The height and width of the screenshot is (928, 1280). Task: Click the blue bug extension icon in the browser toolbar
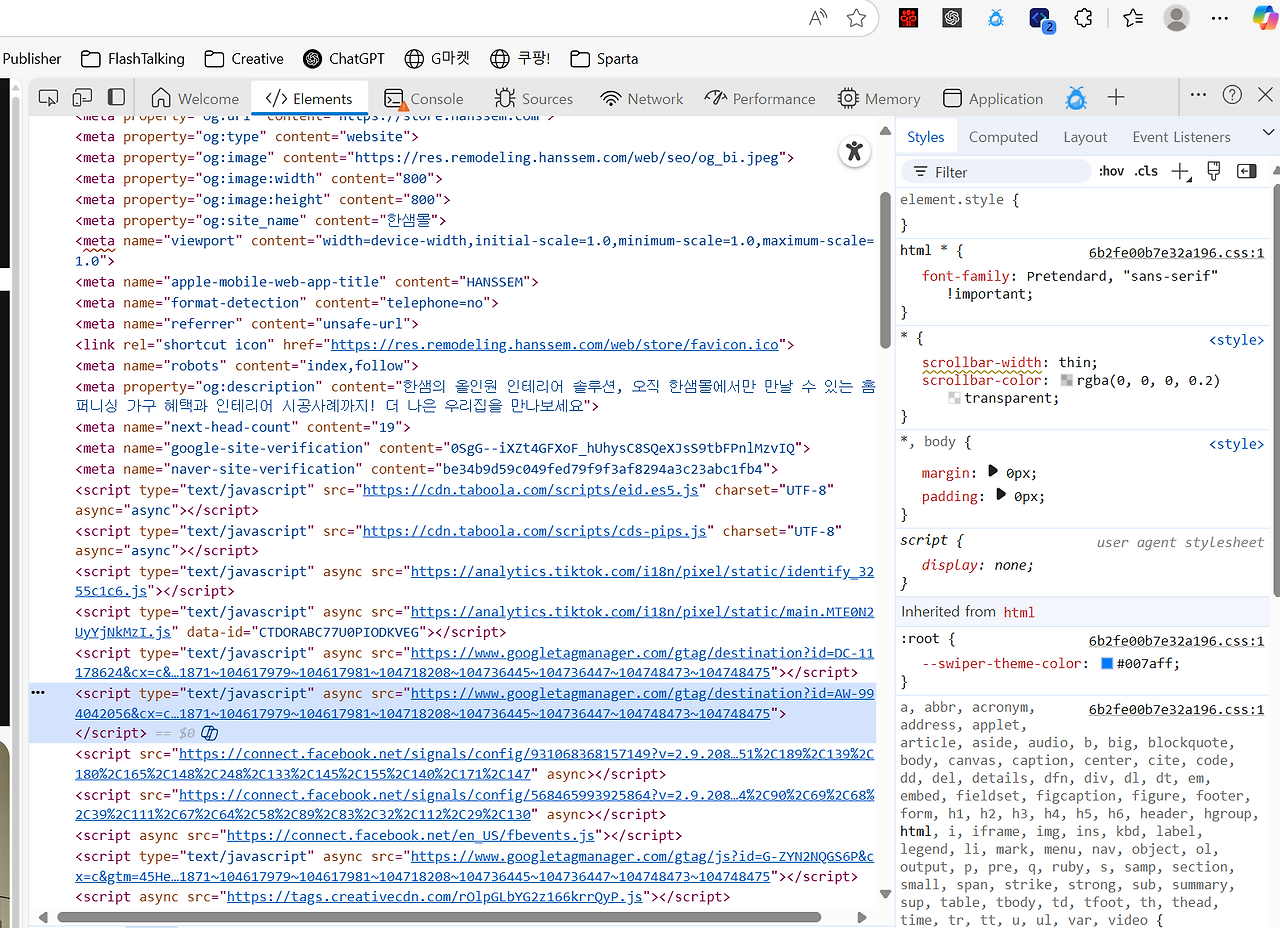pyautogui.click(x=995, y=18)
